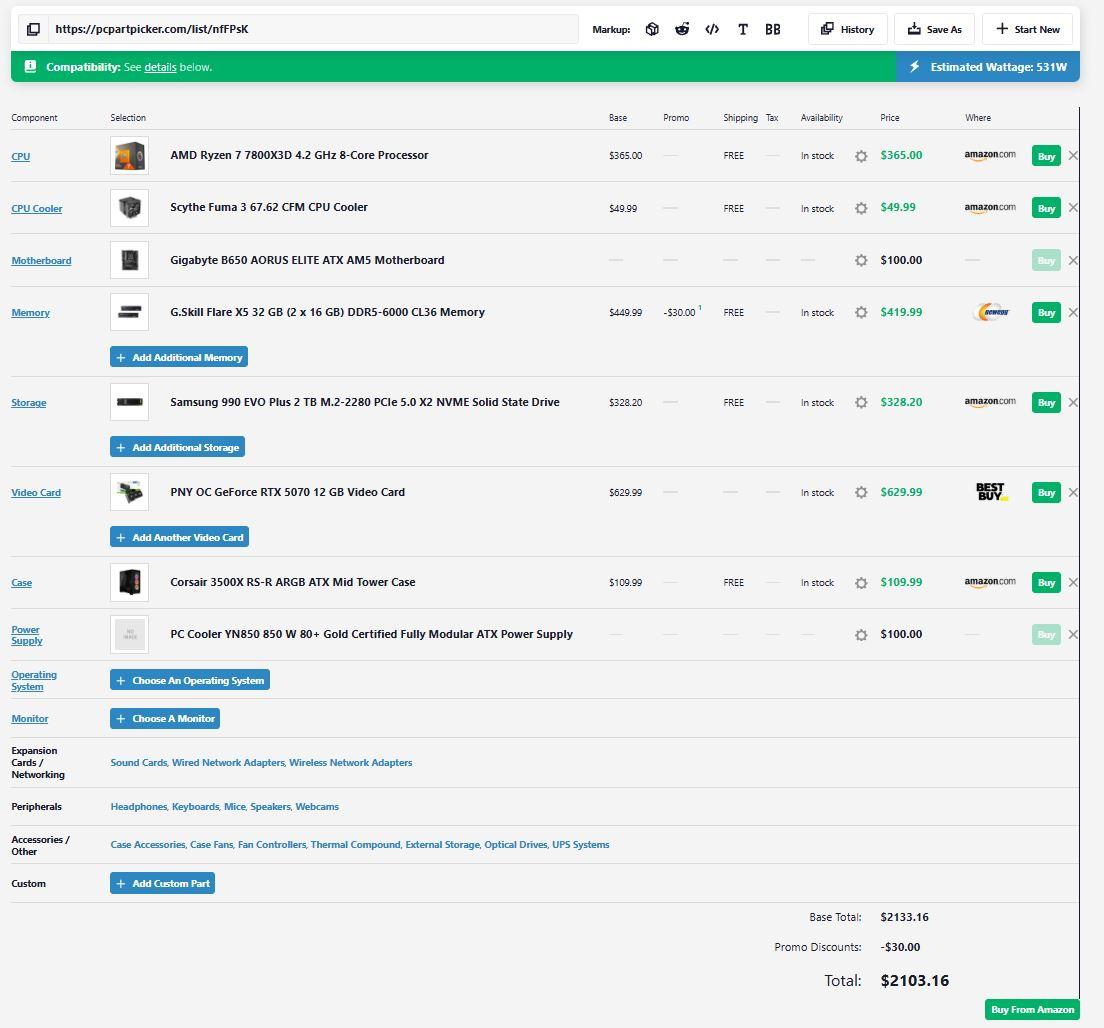Buy the Ryzen 7 7800X3D processor
Screen dimensions: 1104x1028
click(x=1046, y=156)
